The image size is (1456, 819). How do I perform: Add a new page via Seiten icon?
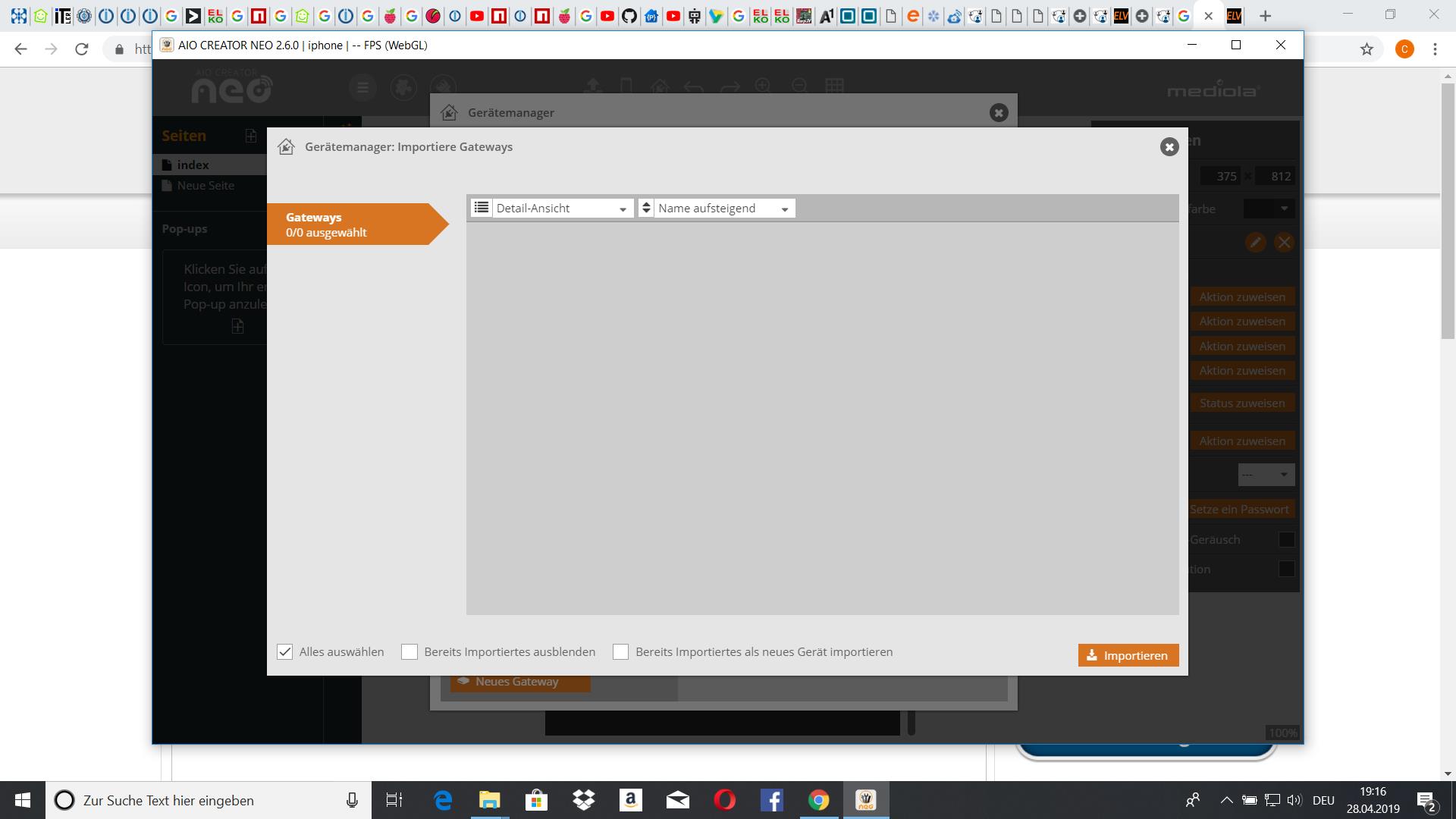[251, 136]
